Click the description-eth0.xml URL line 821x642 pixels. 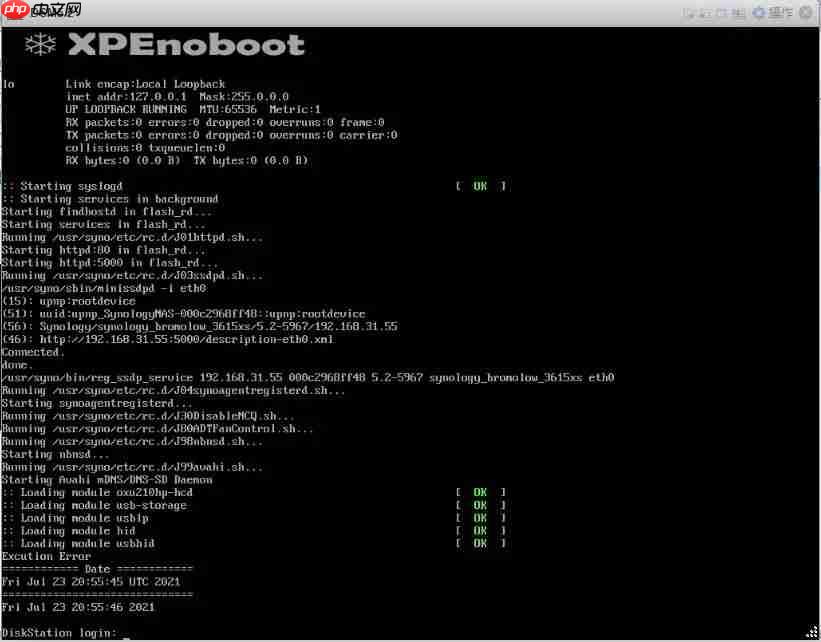pyautogui.click(x=167, y=339)
